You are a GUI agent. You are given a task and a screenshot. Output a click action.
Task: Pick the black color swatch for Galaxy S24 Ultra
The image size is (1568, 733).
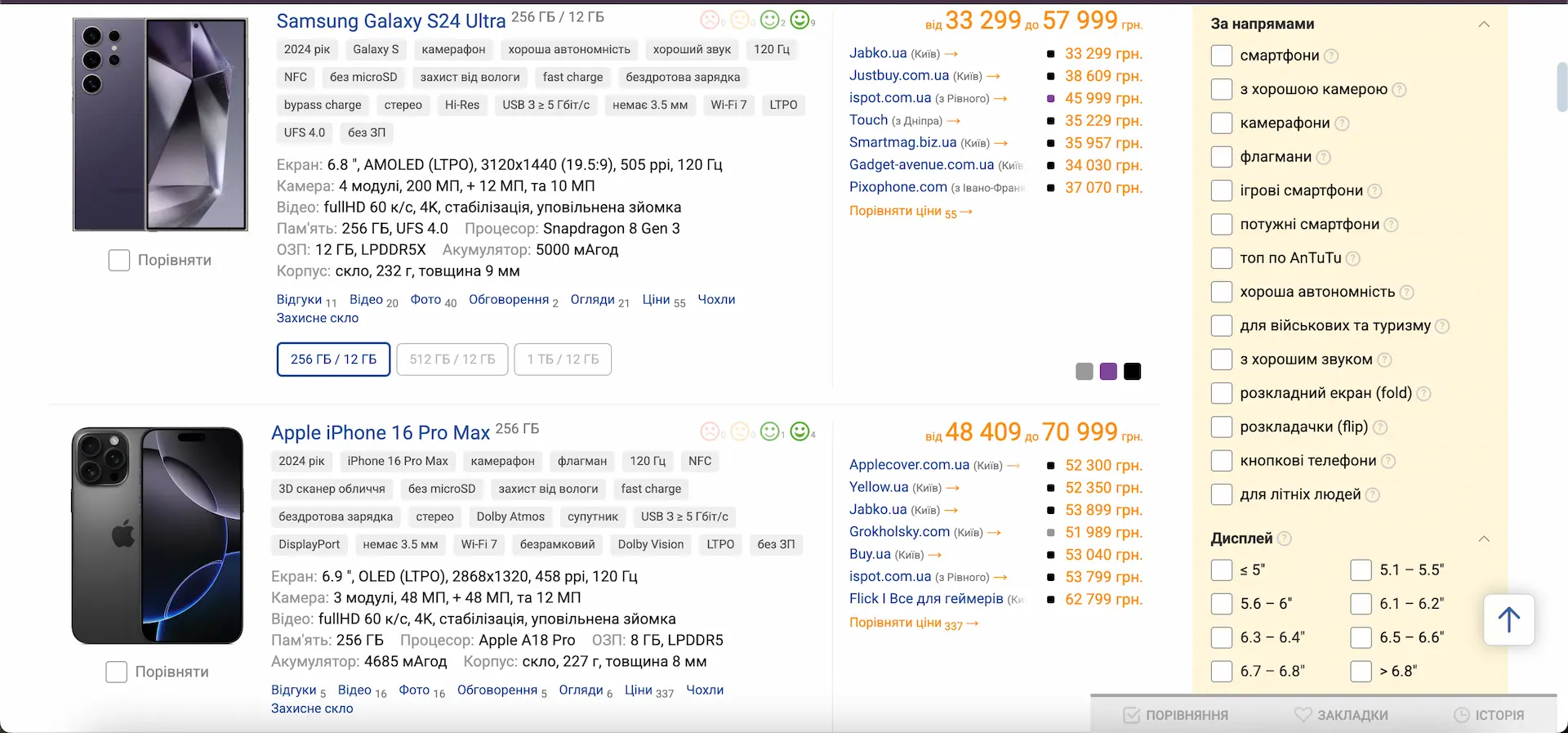[1133, 372]
